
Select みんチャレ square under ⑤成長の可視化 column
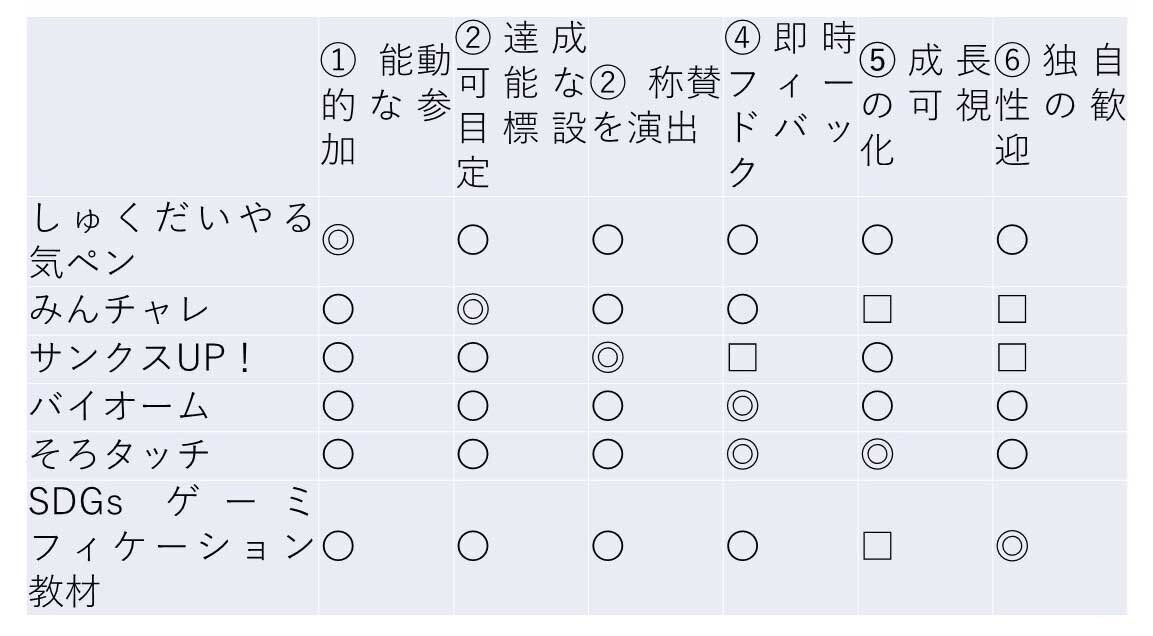point(877,310)
